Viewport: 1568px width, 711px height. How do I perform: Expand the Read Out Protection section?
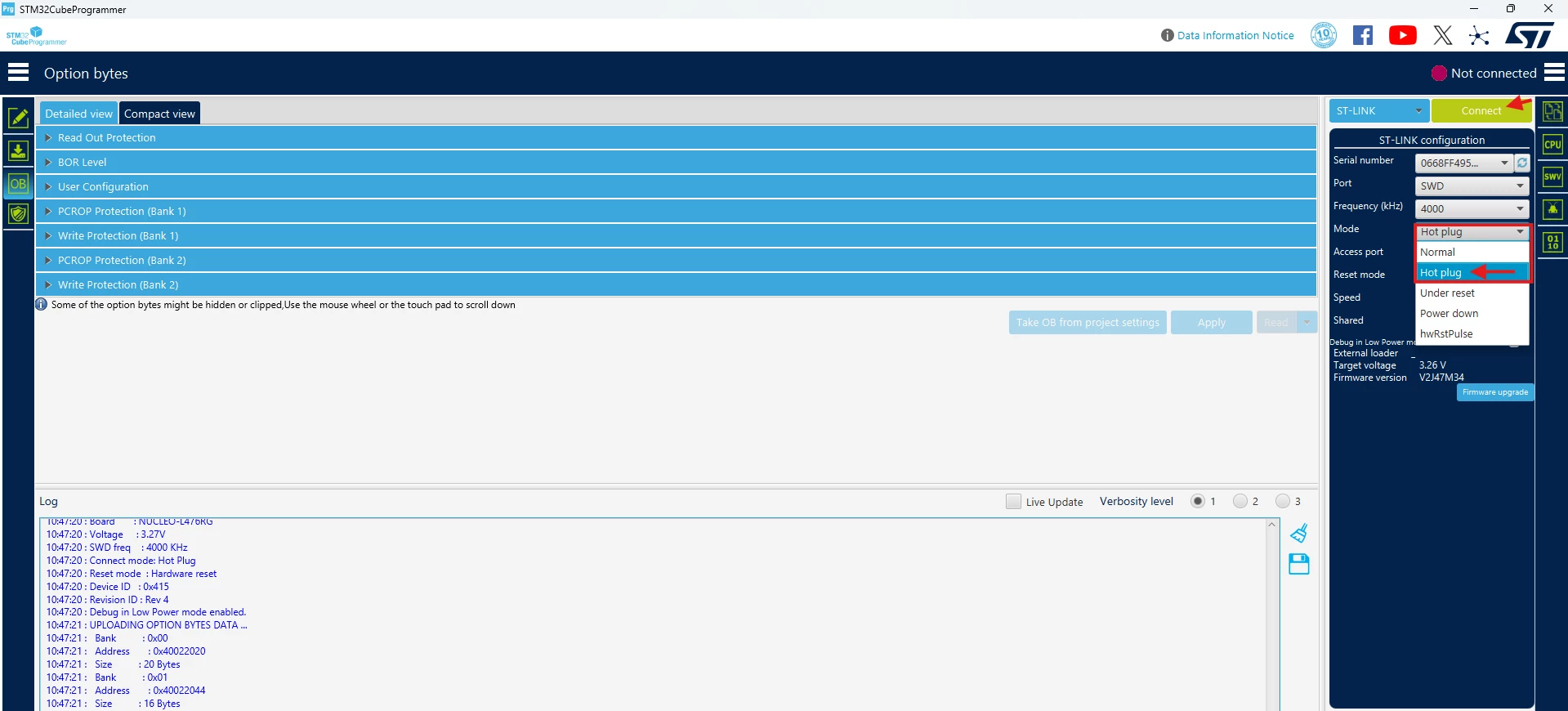pyautogui.click(x=677, y=137)
